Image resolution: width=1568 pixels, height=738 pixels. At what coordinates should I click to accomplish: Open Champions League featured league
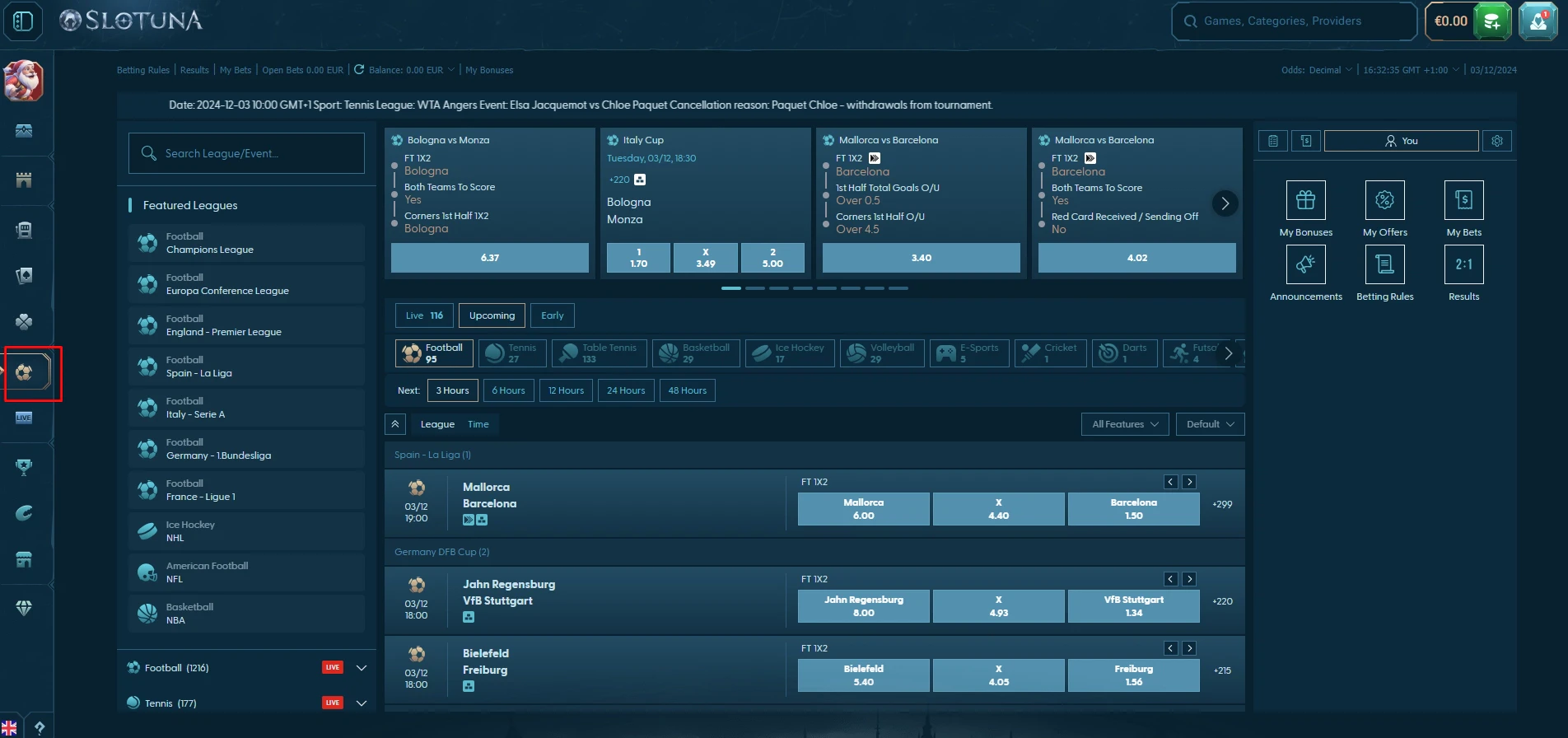246,243
